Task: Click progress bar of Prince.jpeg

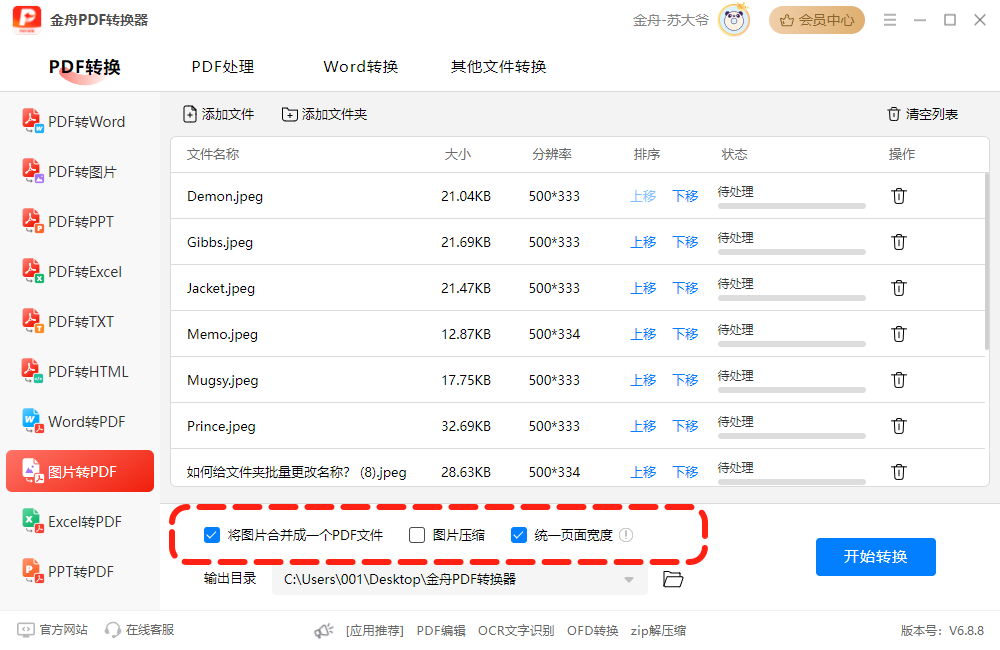Action: pos(791,436)
